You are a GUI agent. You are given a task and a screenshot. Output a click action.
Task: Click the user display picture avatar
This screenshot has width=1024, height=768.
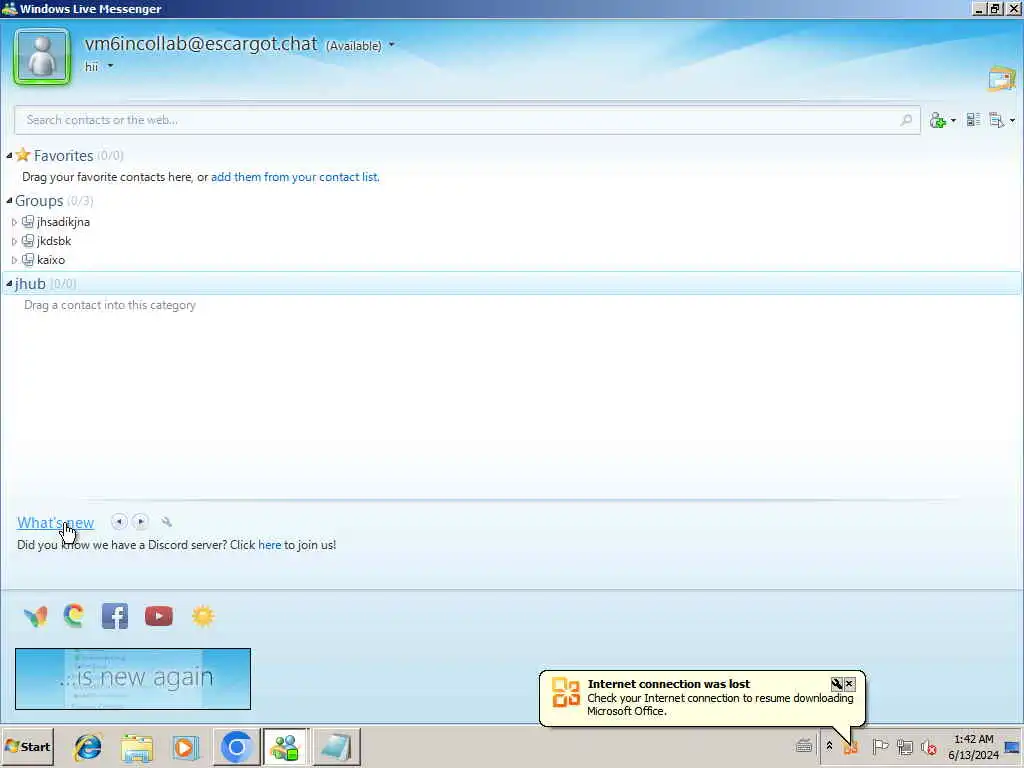click(42, 57)
